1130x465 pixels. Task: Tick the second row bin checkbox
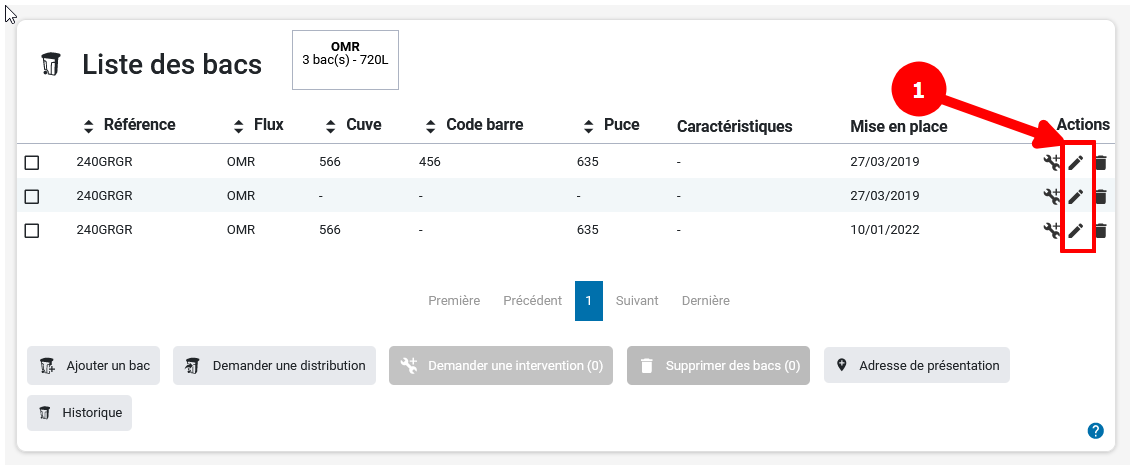tap(32, 196)
